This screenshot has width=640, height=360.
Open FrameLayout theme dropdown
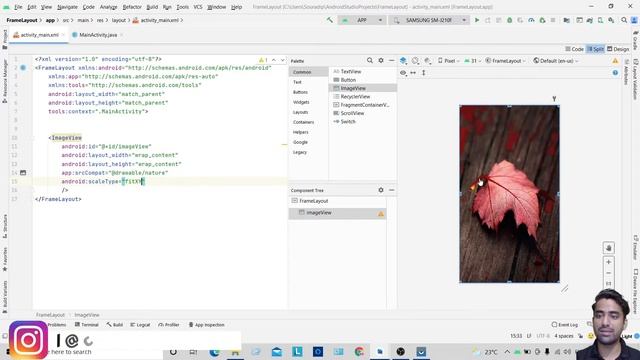(x=506, y=61)
